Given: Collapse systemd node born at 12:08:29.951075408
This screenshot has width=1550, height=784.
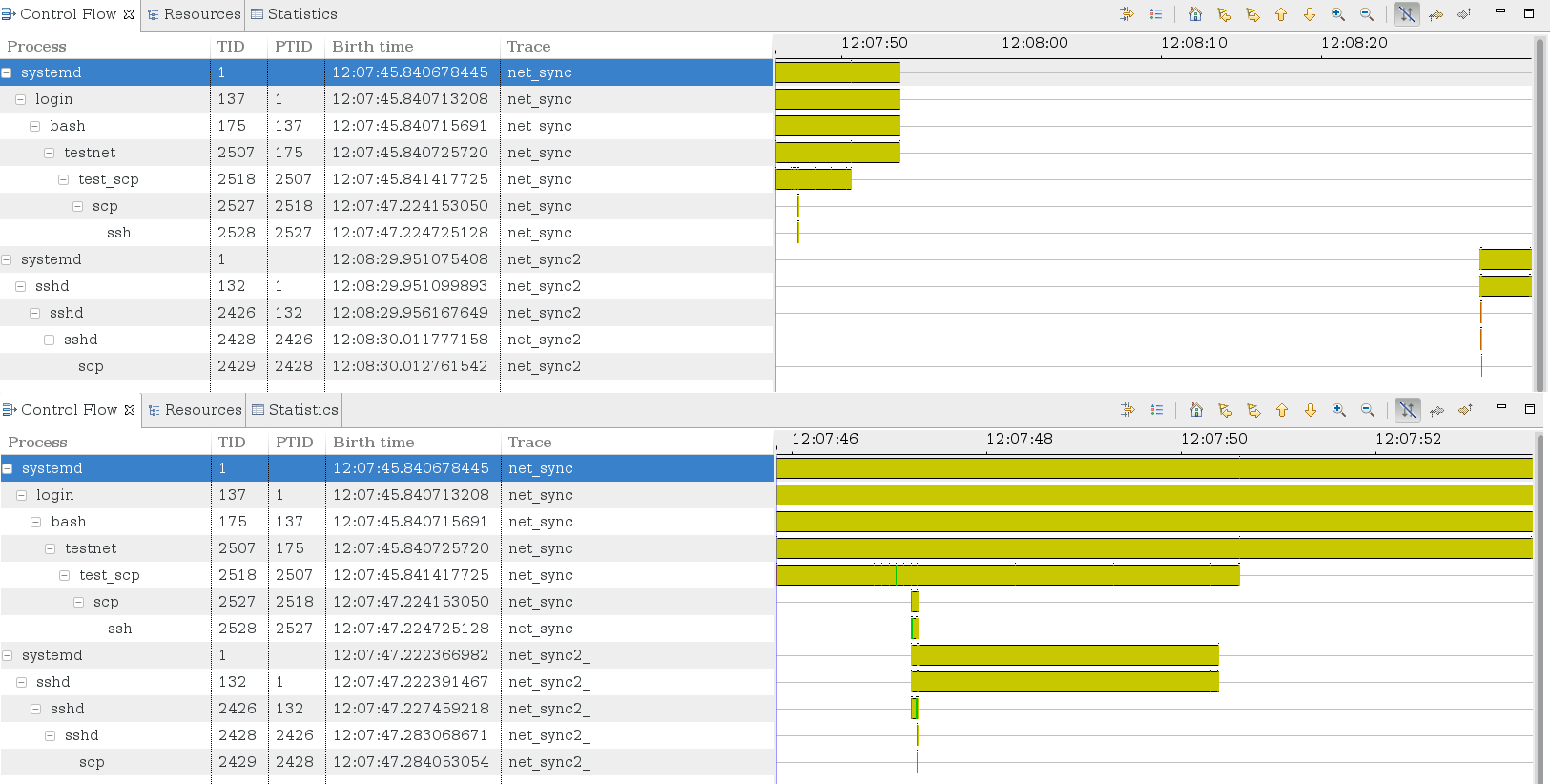Looking at the screenshot, I should (7, 259).
